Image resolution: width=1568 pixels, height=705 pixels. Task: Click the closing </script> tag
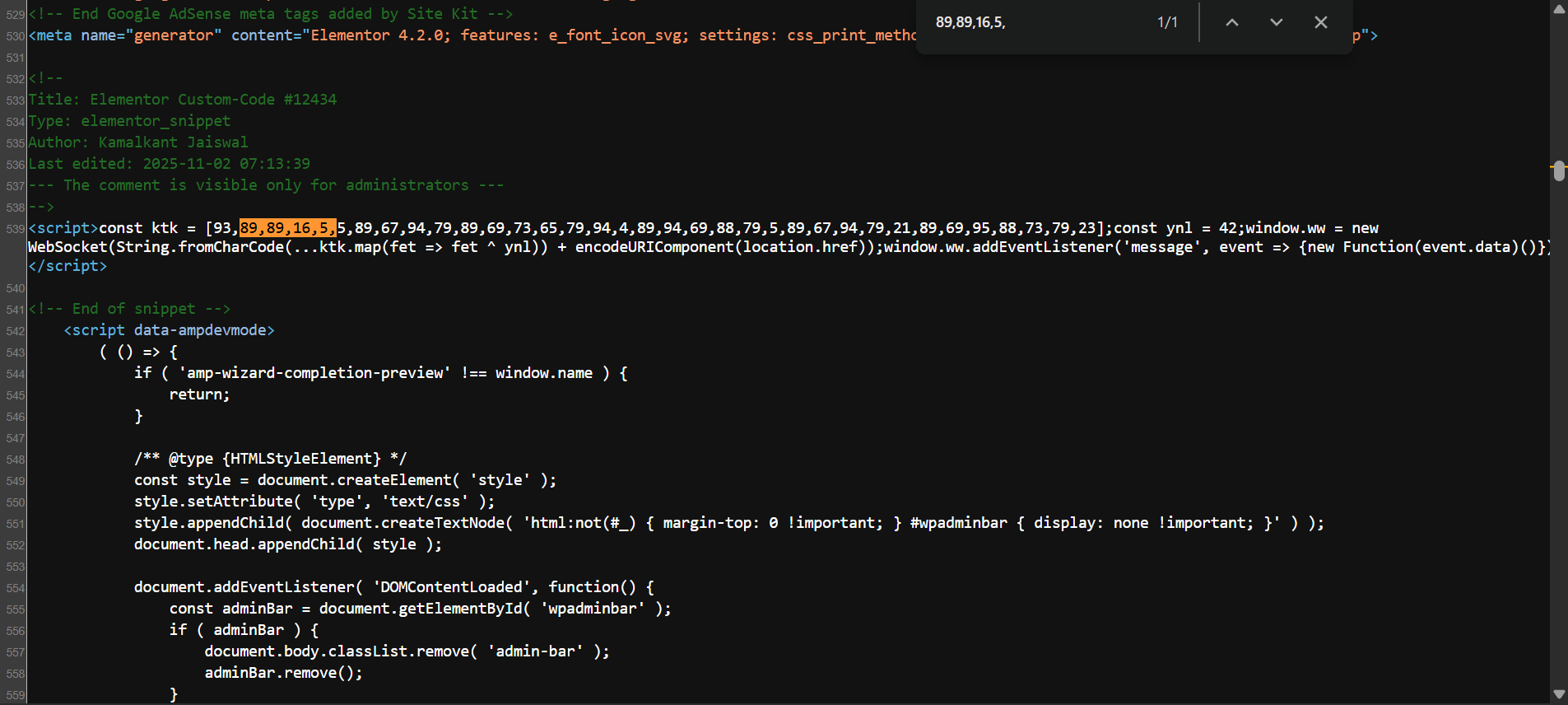point(67,266)
